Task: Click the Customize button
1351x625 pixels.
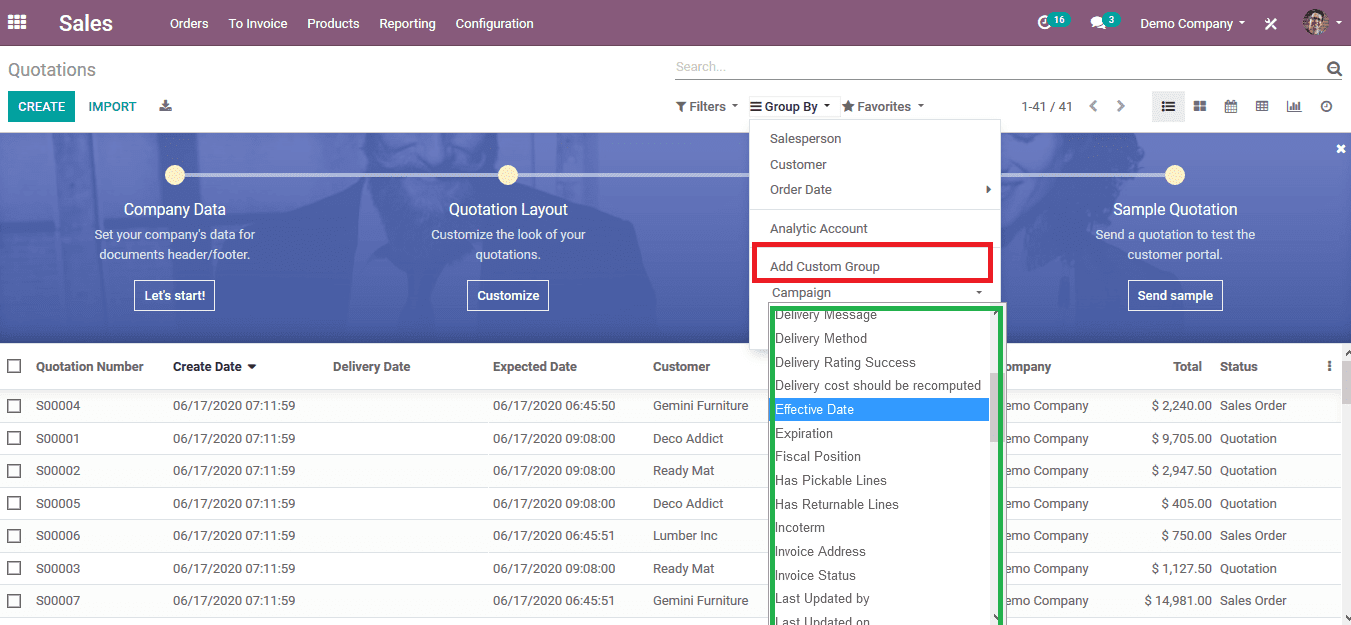Action: 508,295
